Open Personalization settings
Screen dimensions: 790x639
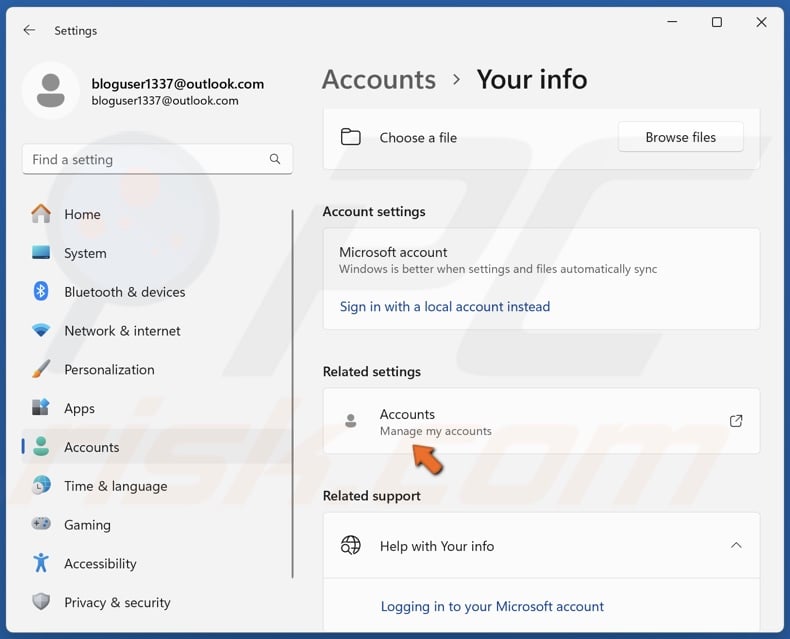157,369
